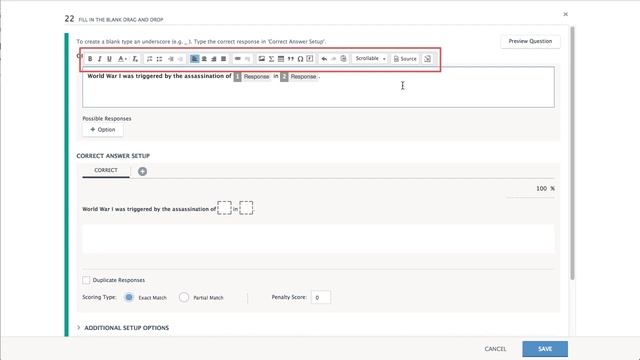The height and width of the screenshot is (360, 640).
Task: Align text left
Action: [194, 59]
